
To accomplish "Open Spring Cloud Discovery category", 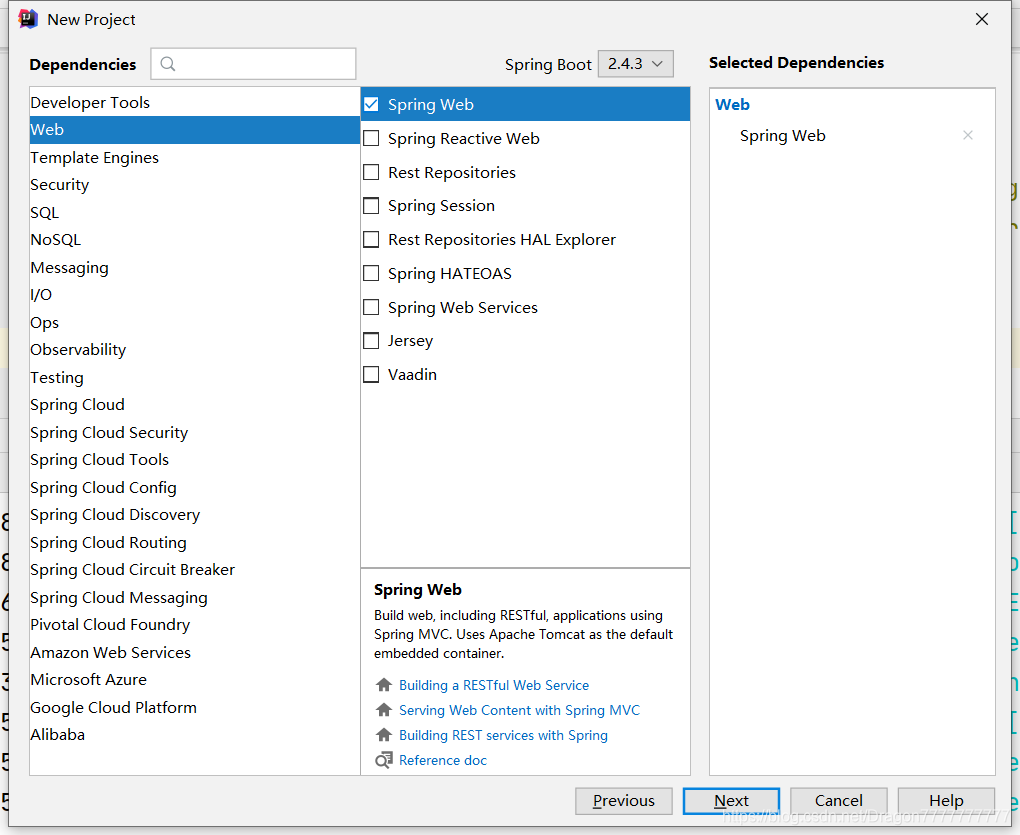I will (x=195, y=514).
